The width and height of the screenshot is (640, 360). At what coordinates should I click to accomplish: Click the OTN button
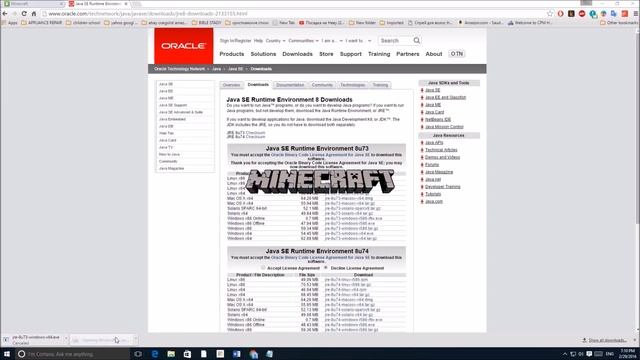tap(457, 54)
